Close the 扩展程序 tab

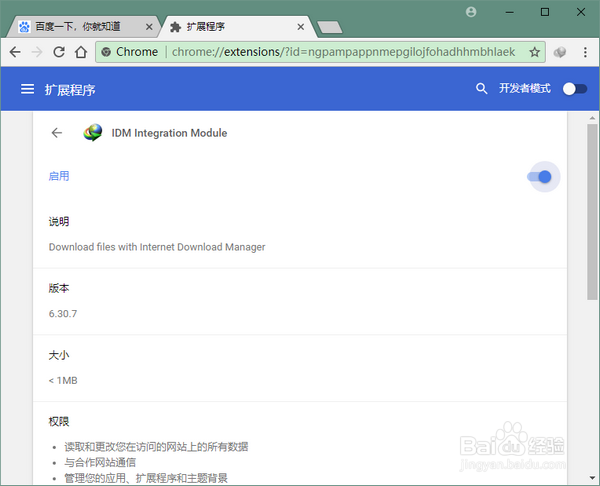point(301,27)
